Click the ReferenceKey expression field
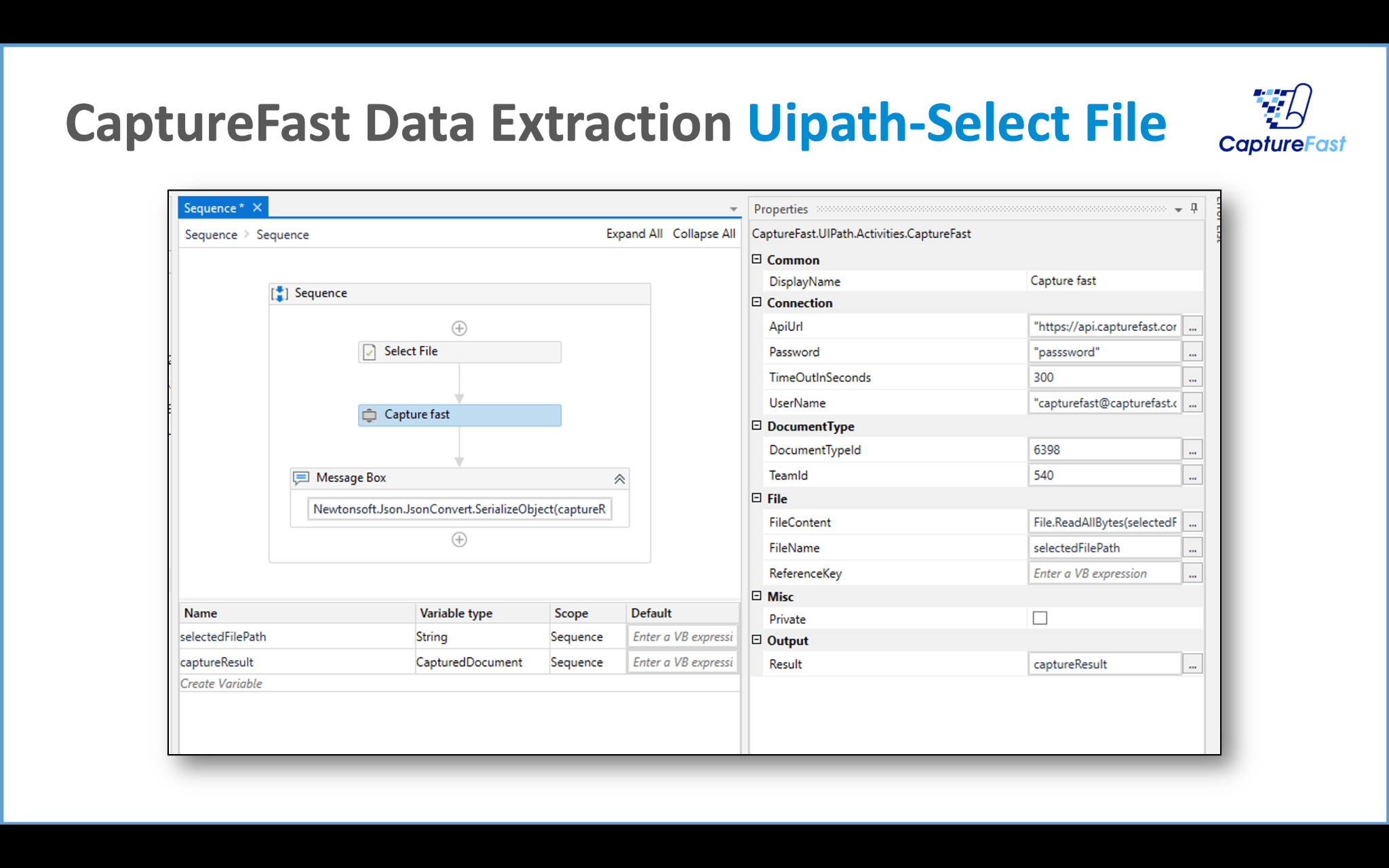This screenshot has width=1389, height=868. pyautogui.click(x=1103, y=574)
